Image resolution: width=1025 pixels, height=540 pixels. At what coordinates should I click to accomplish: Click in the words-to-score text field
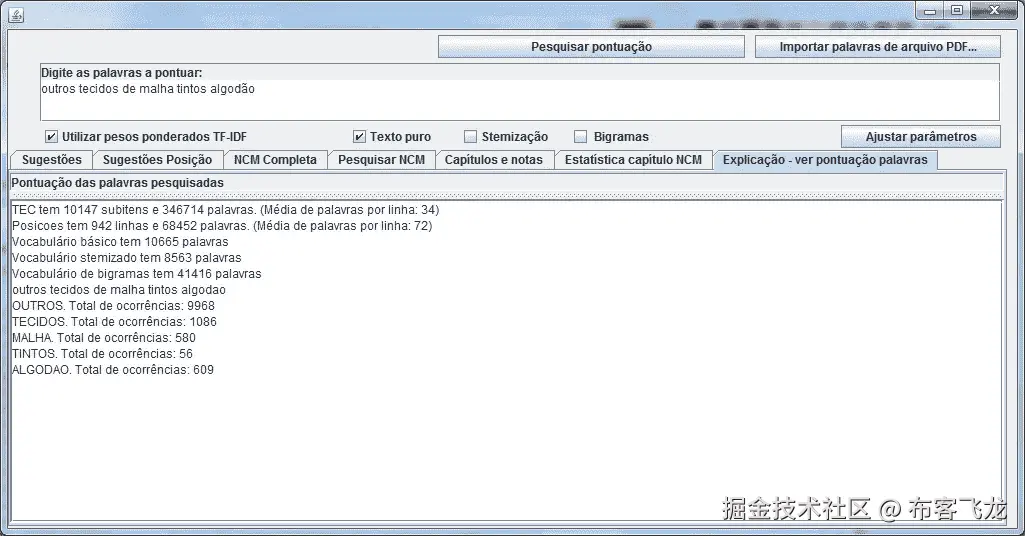point(520,99)
